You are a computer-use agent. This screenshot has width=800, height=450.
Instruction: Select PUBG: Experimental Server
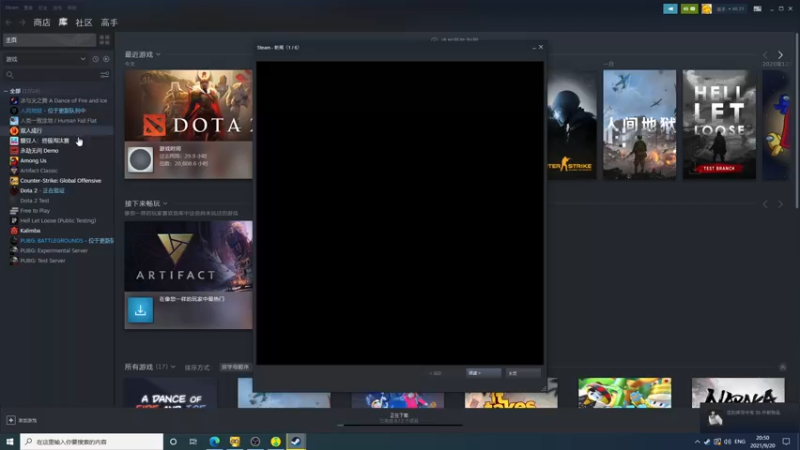tap(54, 251)
